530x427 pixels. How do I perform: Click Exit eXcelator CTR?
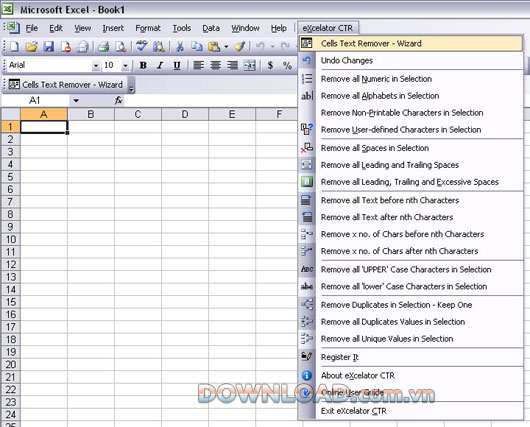(411, 411)
